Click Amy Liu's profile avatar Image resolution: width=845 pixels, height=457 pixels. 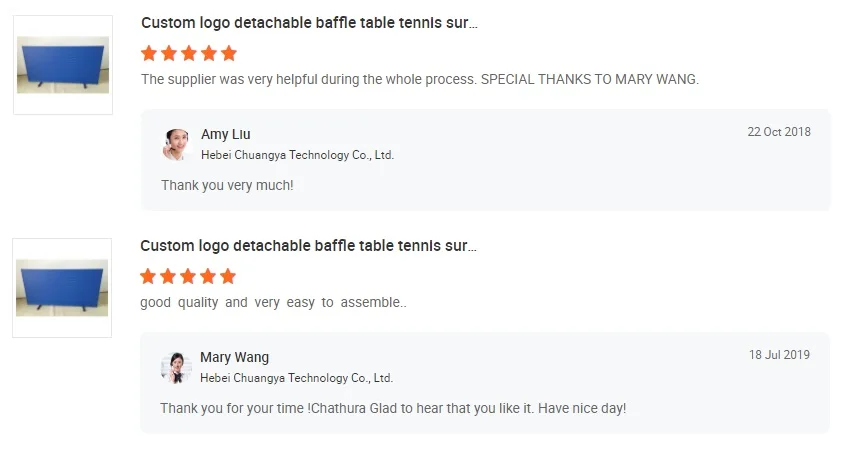pos(176,144)
